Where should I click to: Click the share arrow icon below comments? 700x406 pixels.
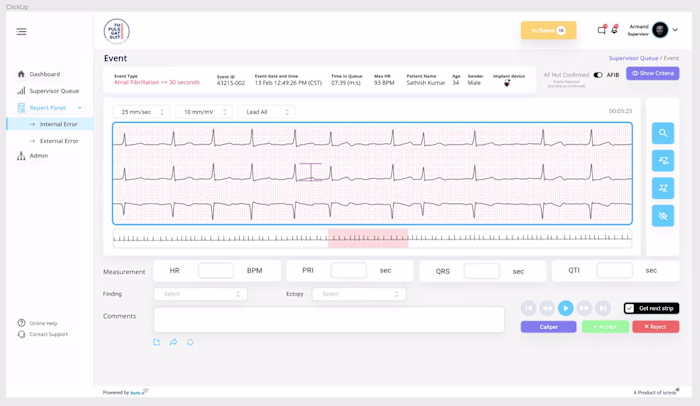click(174, 342)
